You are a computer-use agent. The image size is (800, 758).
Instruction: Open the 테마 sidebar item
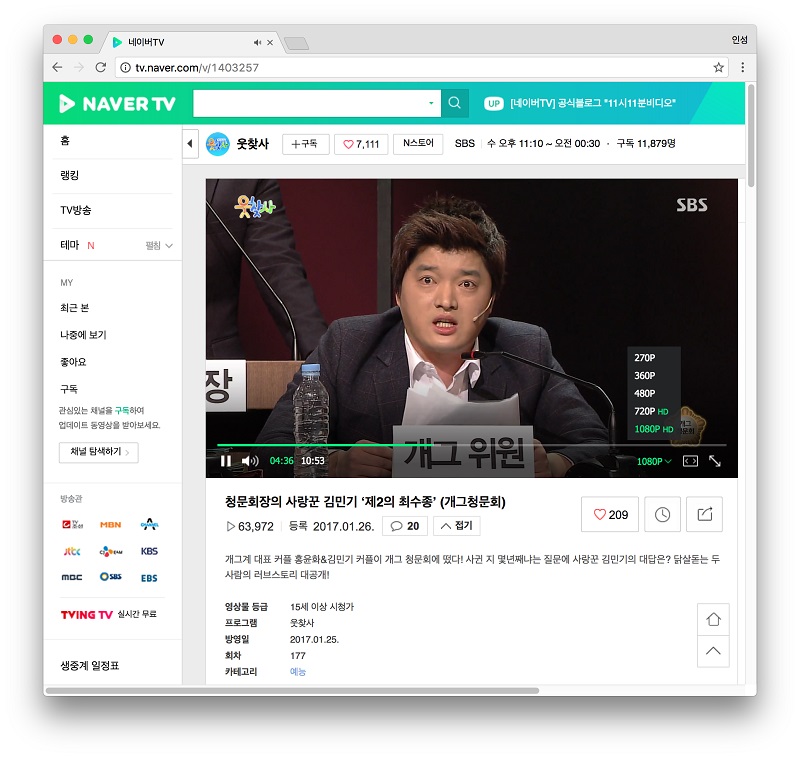tap(69, 245)
